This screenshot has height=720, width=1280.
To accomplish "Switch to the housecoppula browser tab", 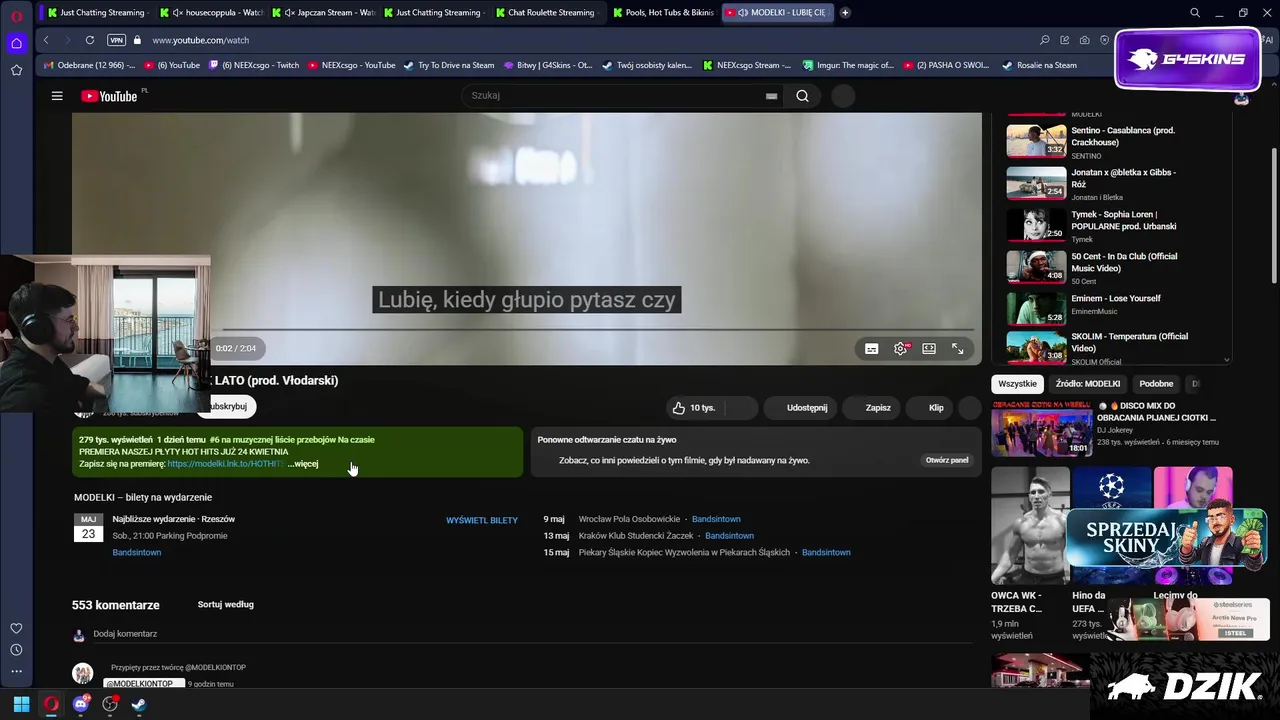I will (x=211, y=13).
